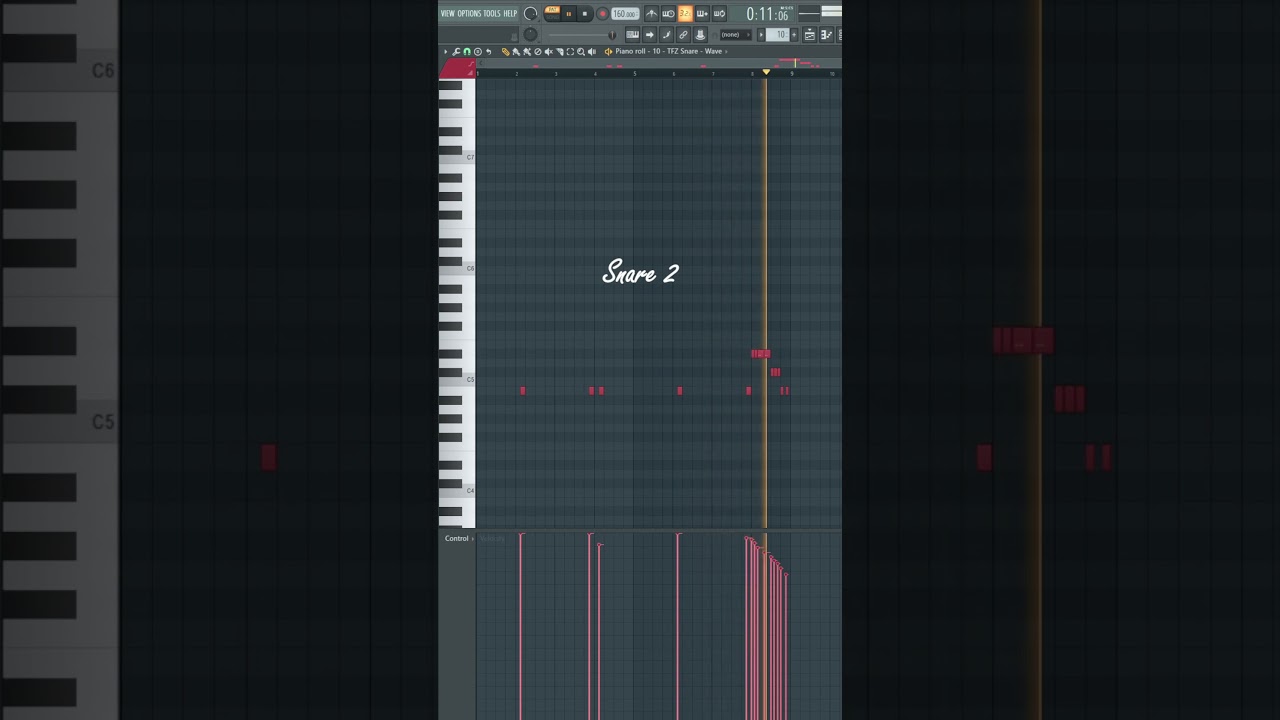Click the top-hat plugin picker icon
The width and height of the screenshot is (1280, 720).
coord(700,35)
